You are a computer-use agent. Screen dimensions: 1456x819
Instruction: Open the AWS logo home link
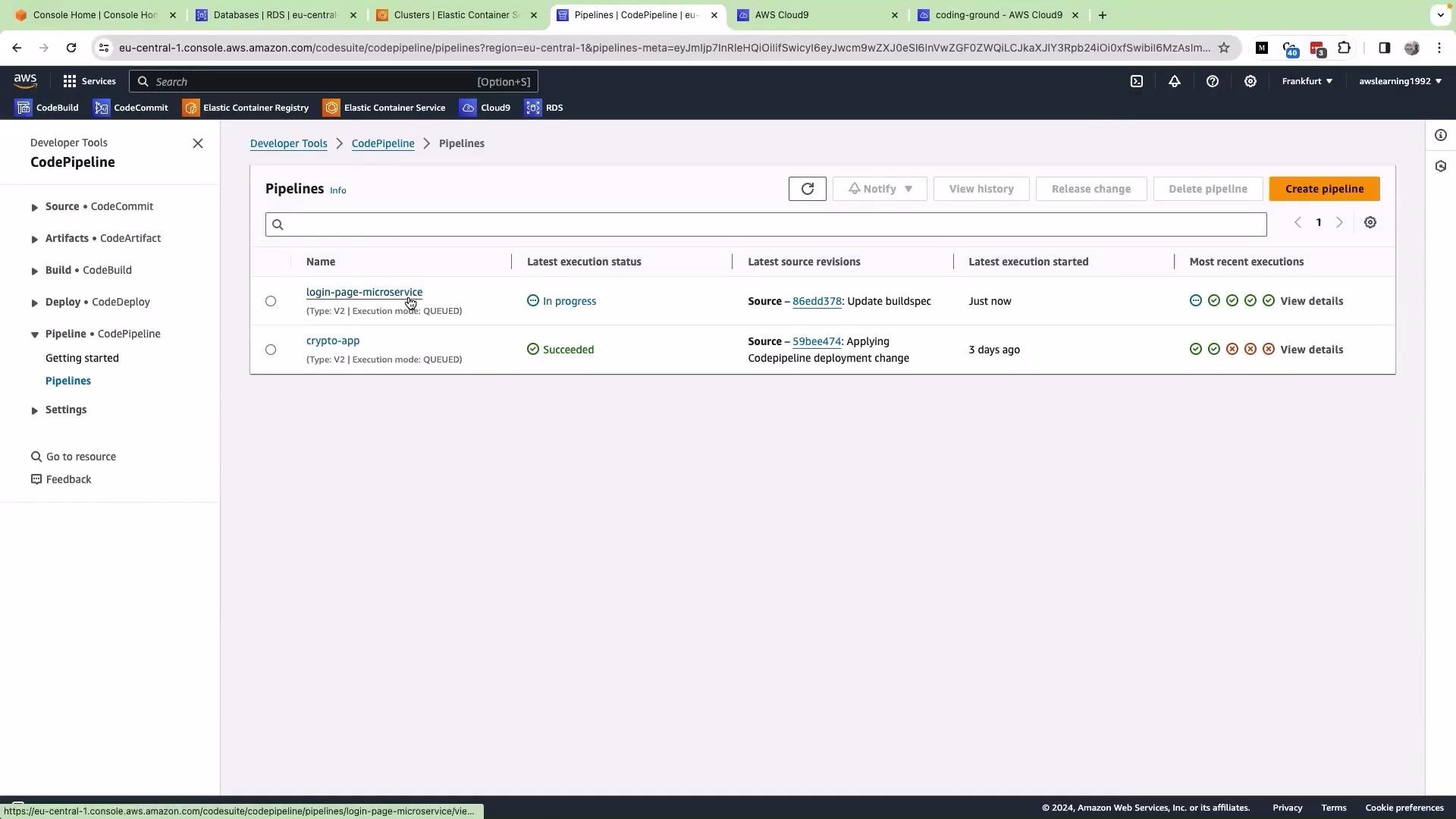coord(25,81)
